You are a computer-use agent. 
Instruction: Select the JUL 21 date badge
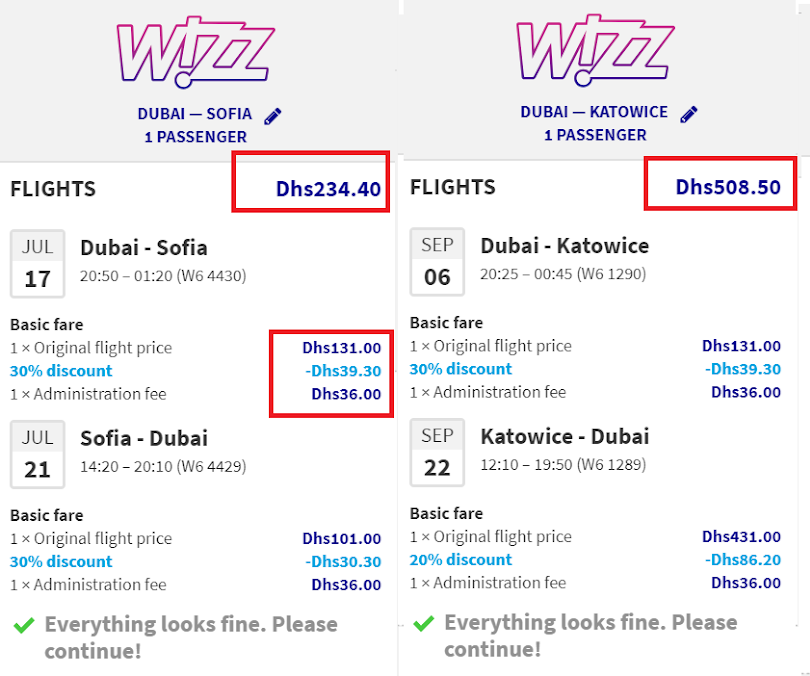[x=37, y=454]
